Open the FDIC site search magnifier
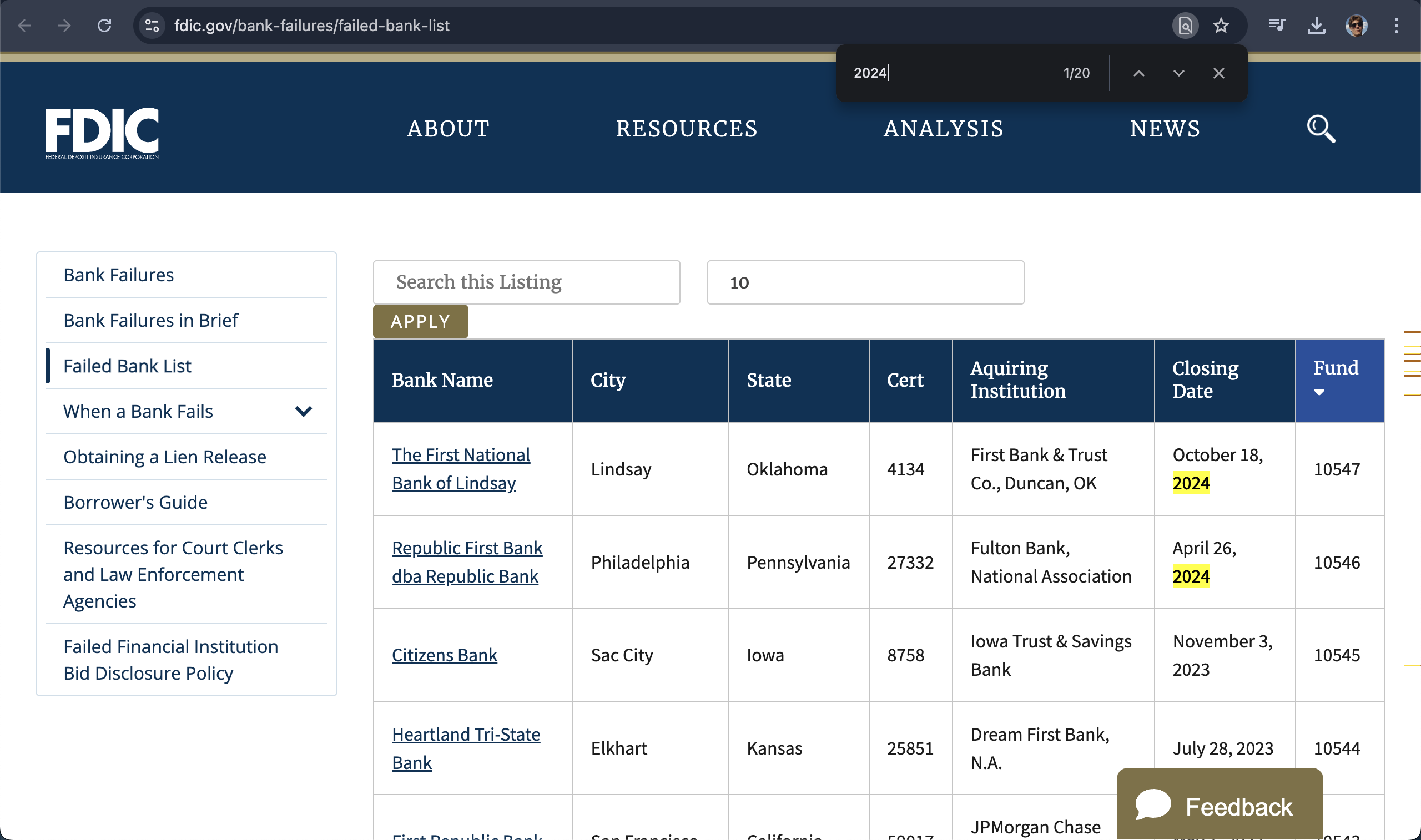Viewport: 1421px width, 840px height. click(x=1321, y=129)
